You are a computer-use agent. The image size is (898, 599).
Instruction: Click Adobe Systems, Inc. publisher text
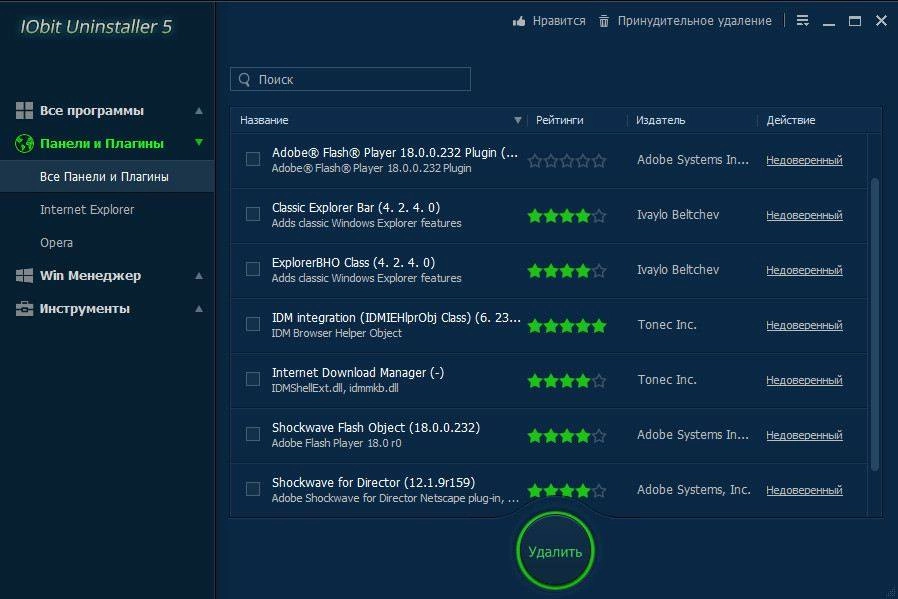(x=694, y=490)
